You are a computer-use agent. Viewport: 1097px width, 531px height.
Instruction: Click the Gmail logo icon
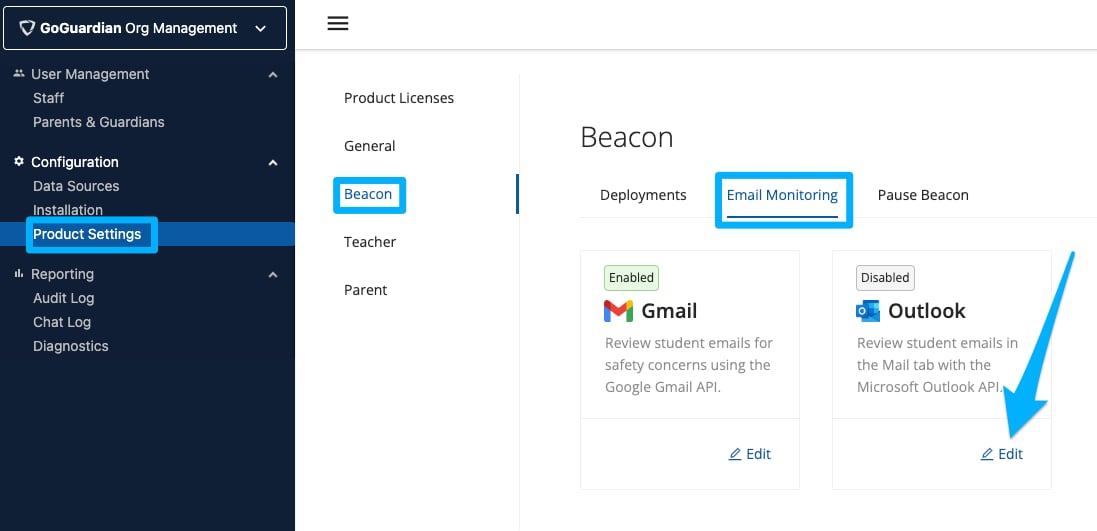tap(618, 311)
